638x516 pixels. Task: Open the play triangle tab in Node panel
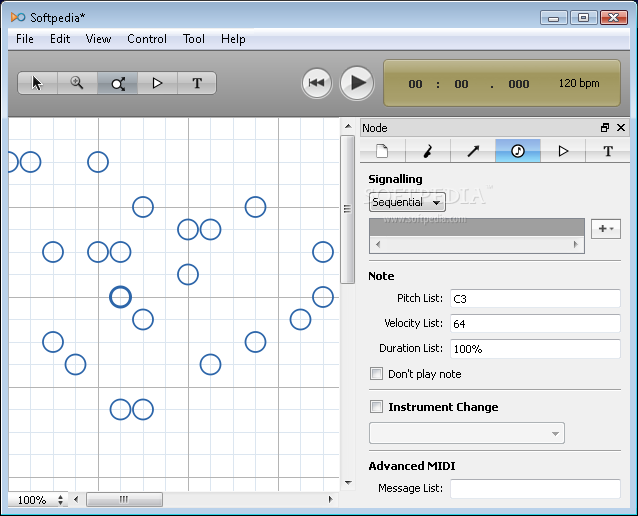(x=563, y=151)
